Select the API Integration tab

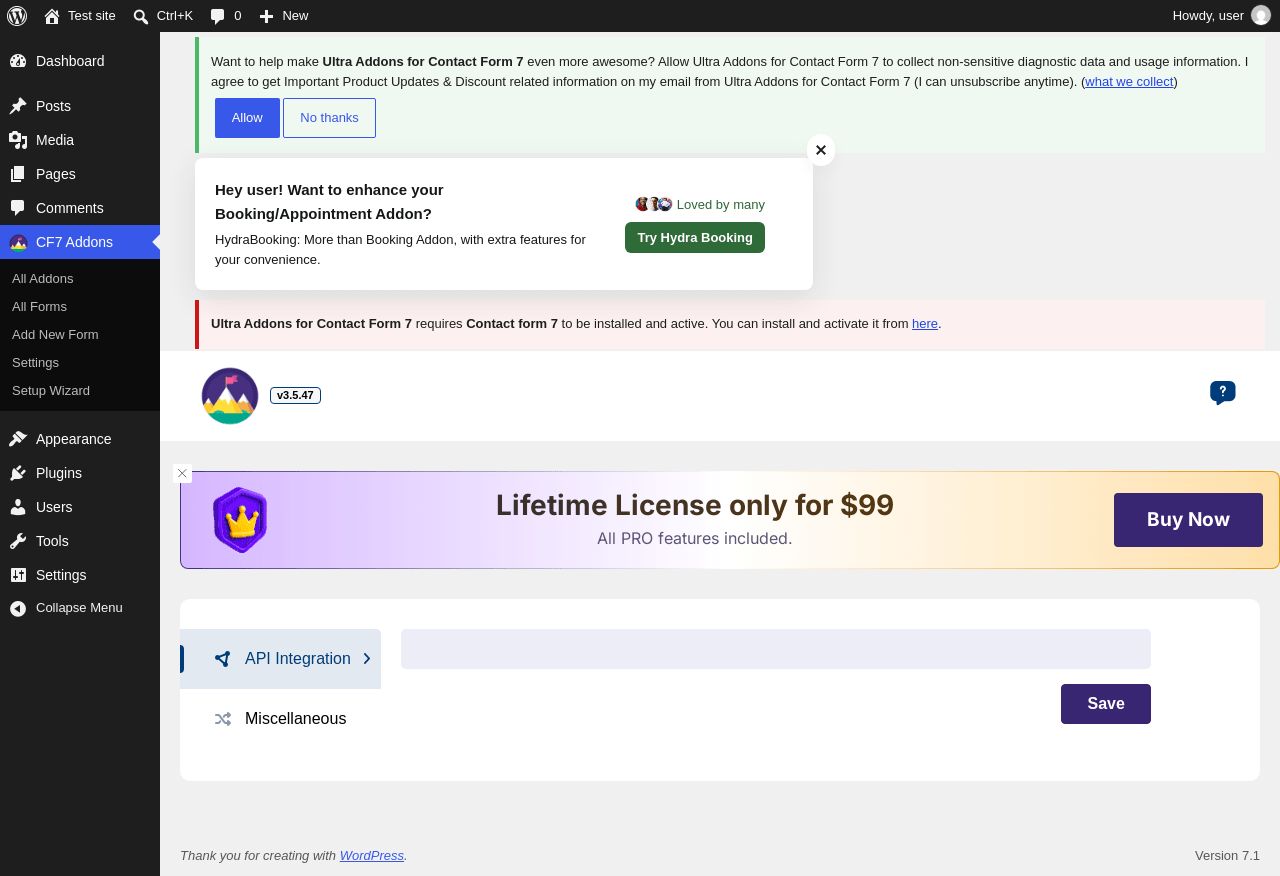[x=281, y=659]
